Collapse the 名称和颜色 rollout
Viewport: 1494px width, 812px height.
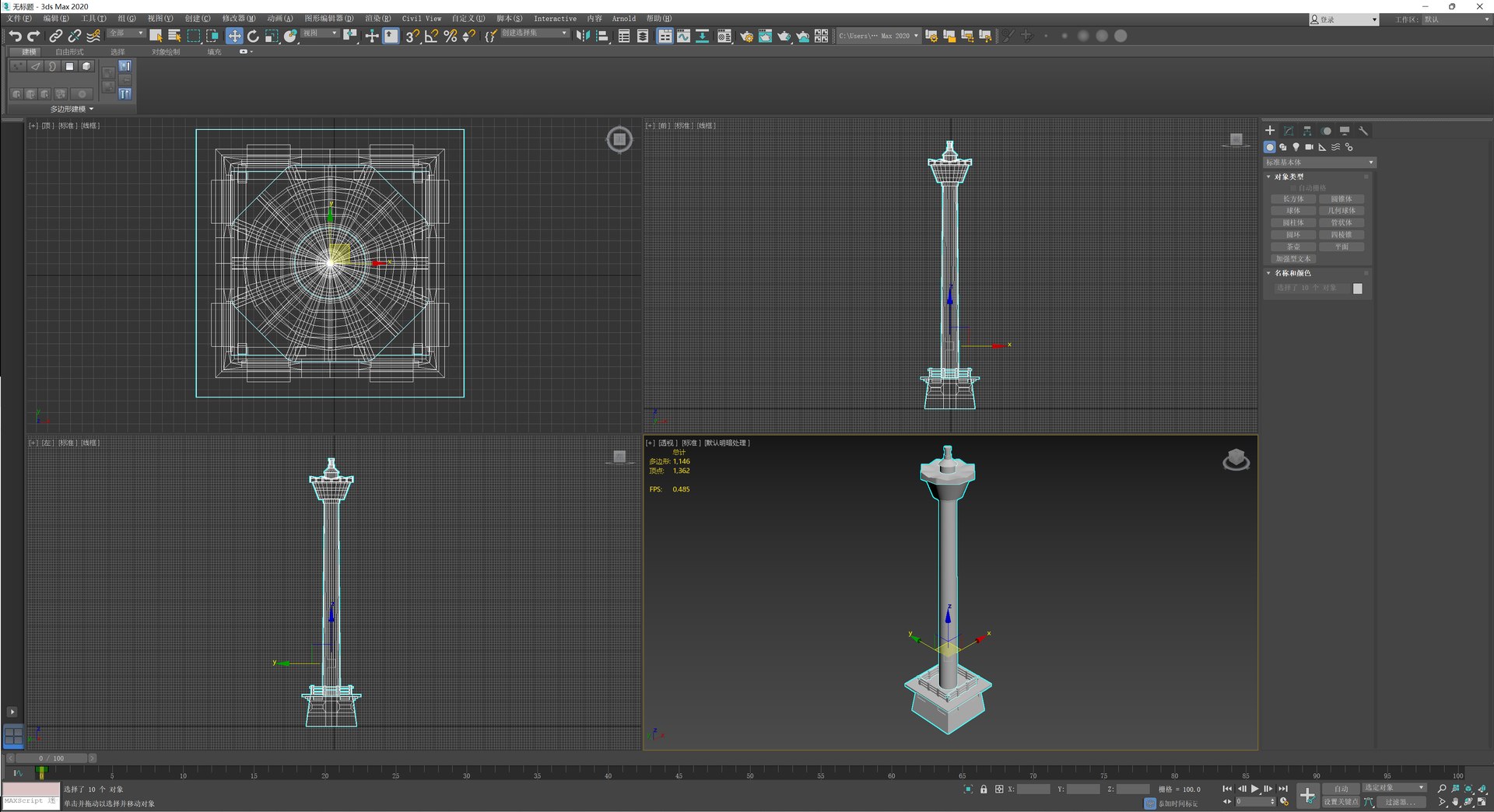(1292, 273)
